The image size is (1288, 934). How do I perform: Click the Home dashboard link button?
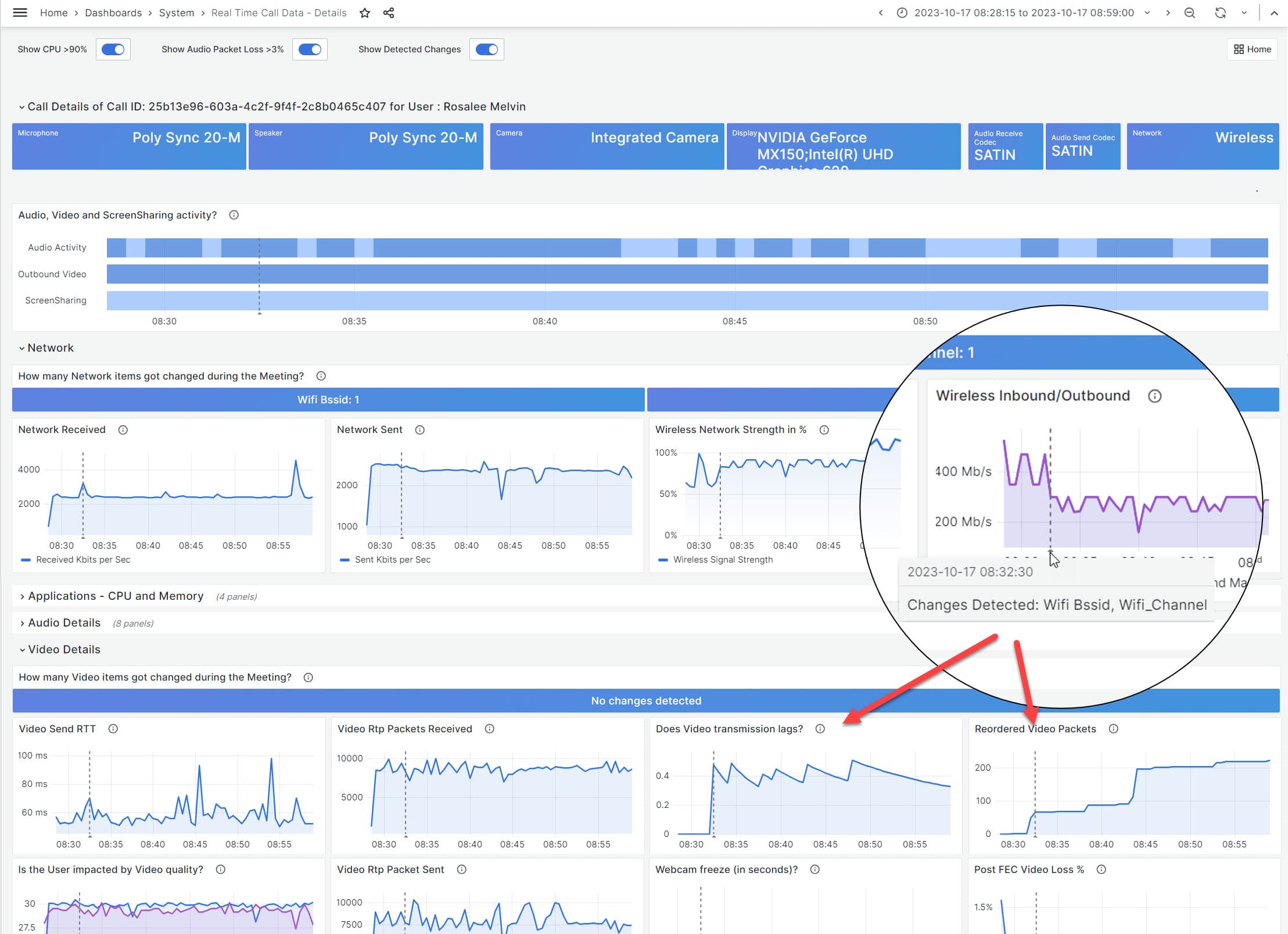click(1253, 49)
